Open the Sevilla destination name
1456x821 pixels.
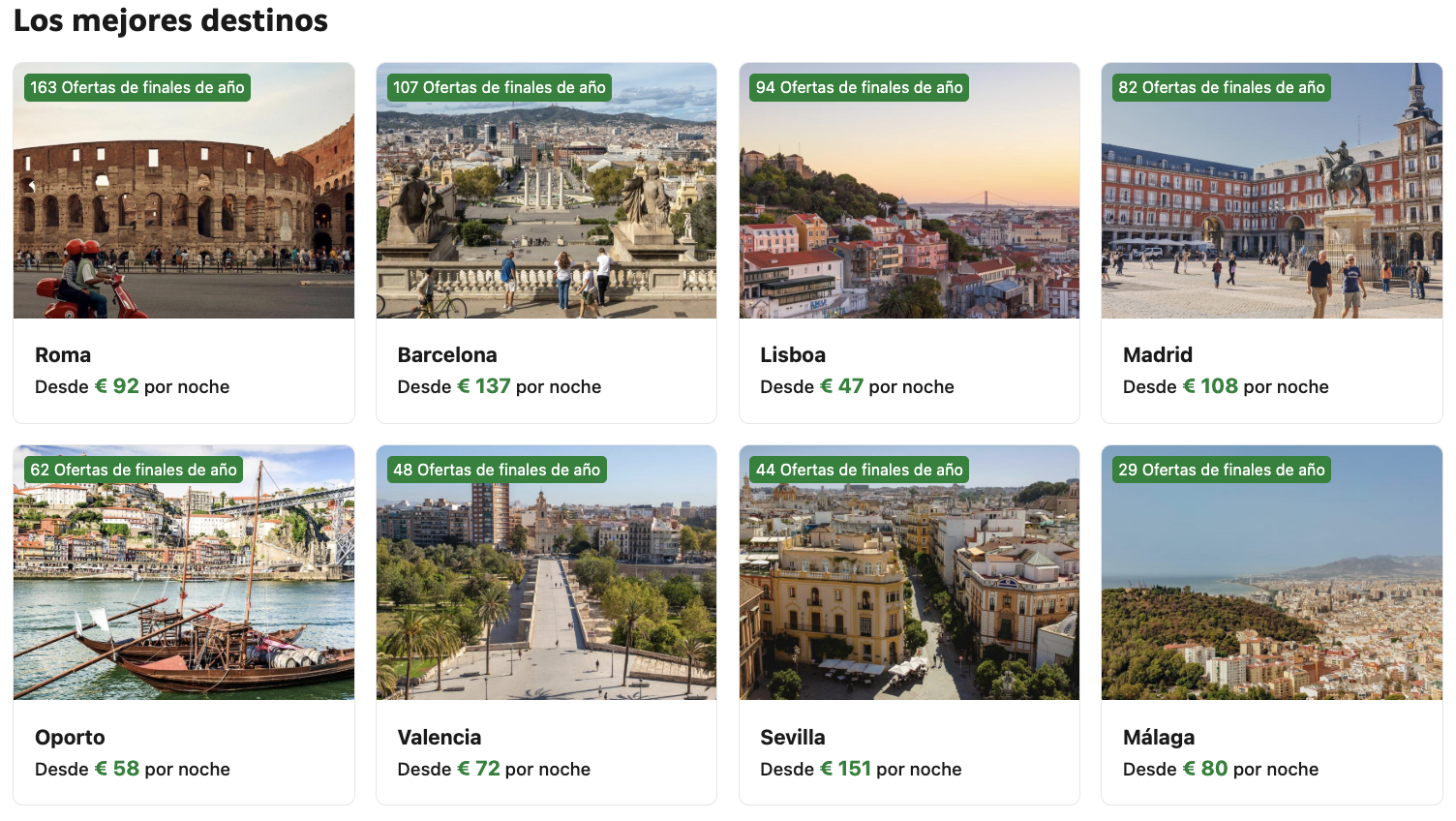(793, 738)
